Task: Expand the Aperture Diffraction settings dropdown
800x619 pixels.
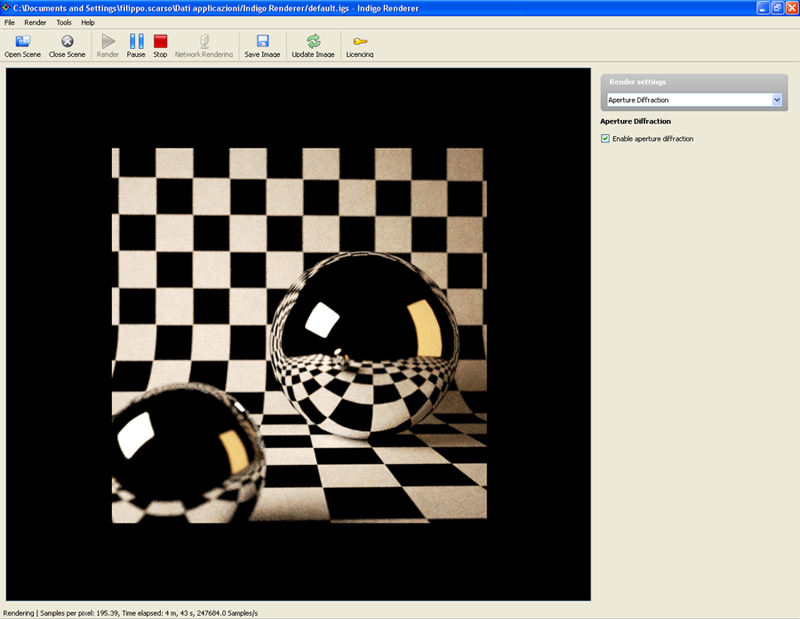Action: (x=777, y=100)
